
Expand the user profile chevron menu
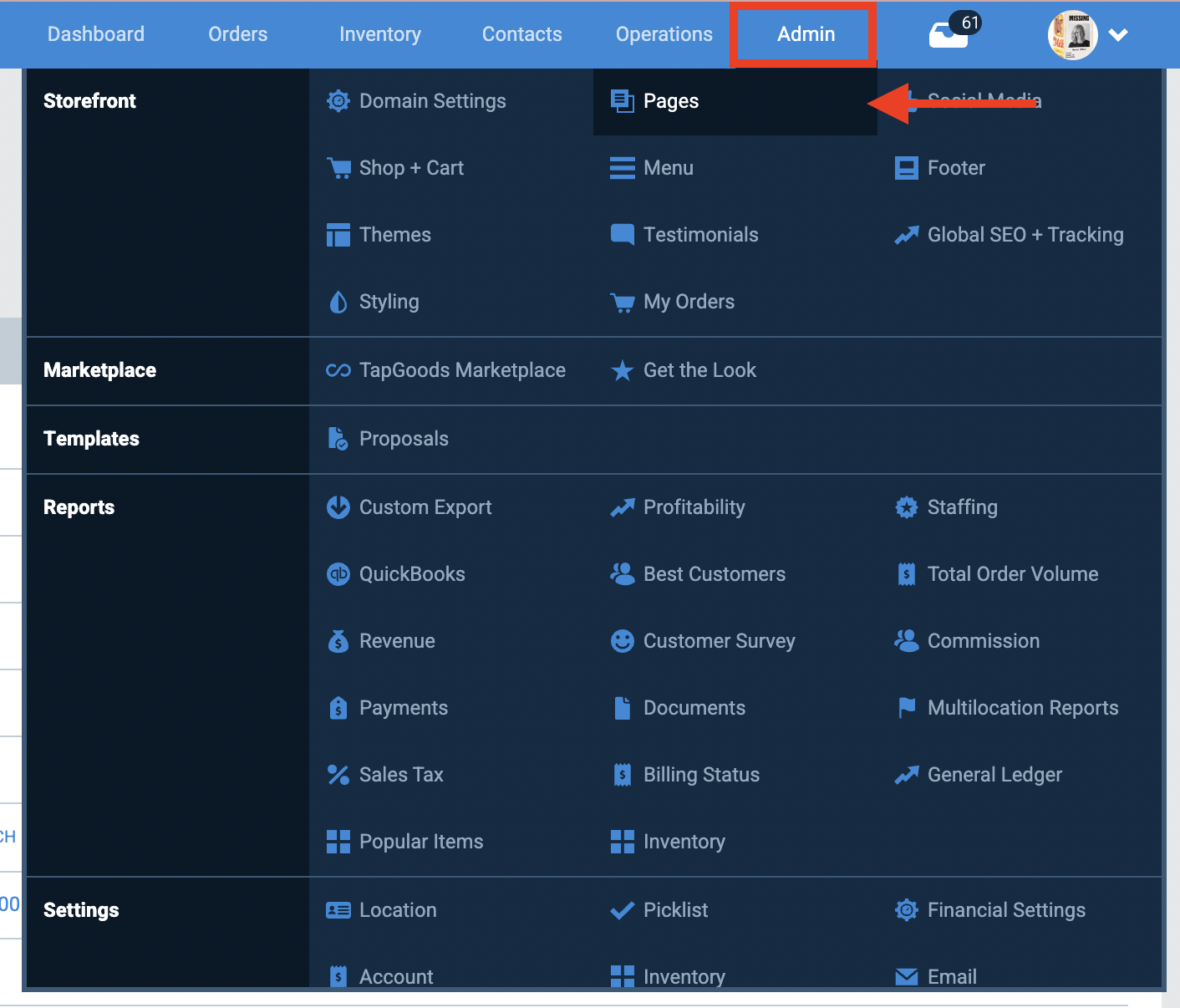pyautogui.click(x=1118, y=35)
